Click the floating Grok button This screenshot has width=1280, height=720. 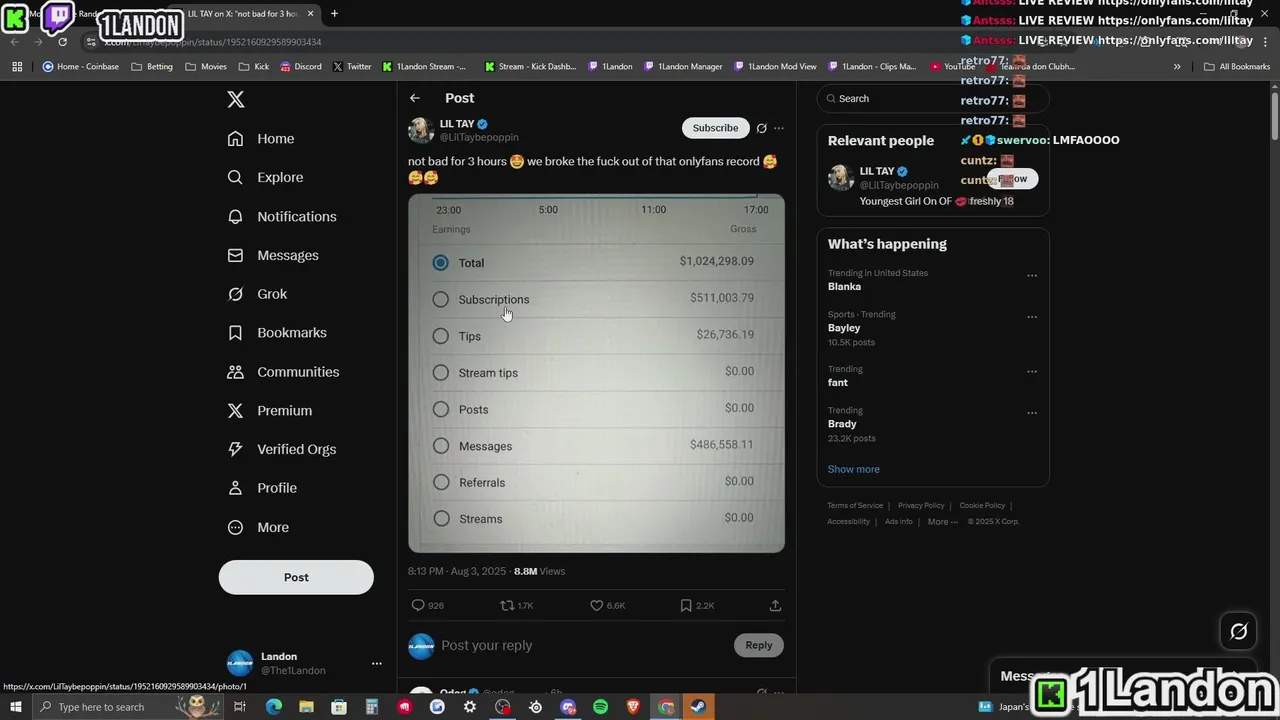click(1238, 631)
